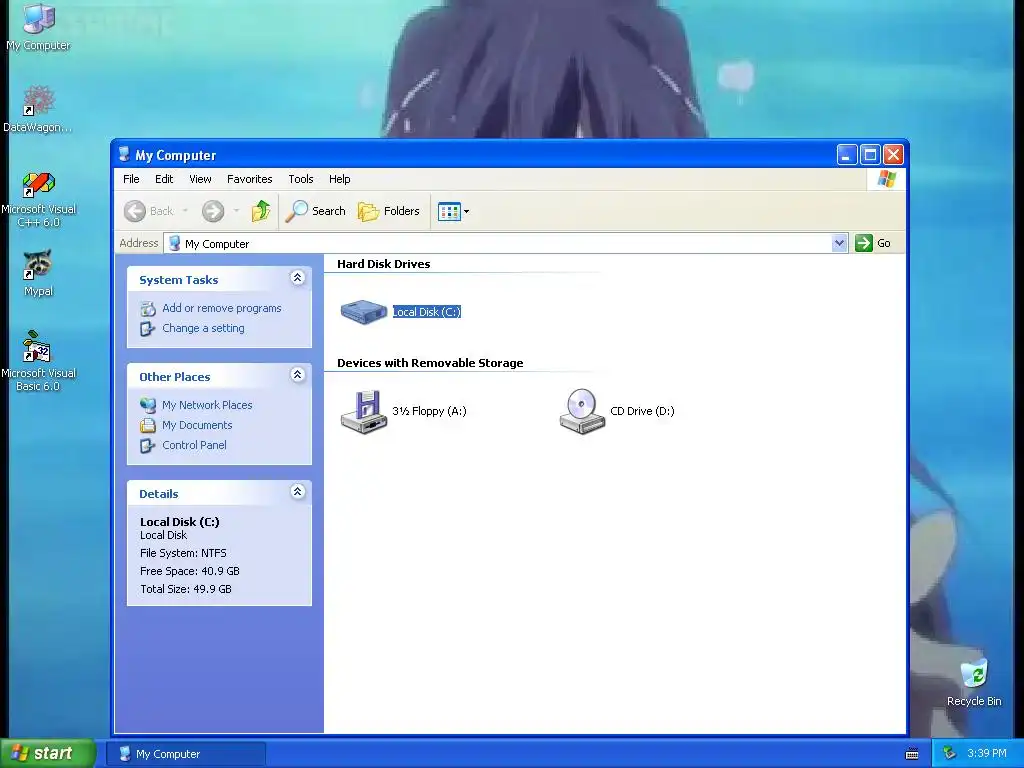Click the Go button
1024x768 pixels.
tap(873, 243)
